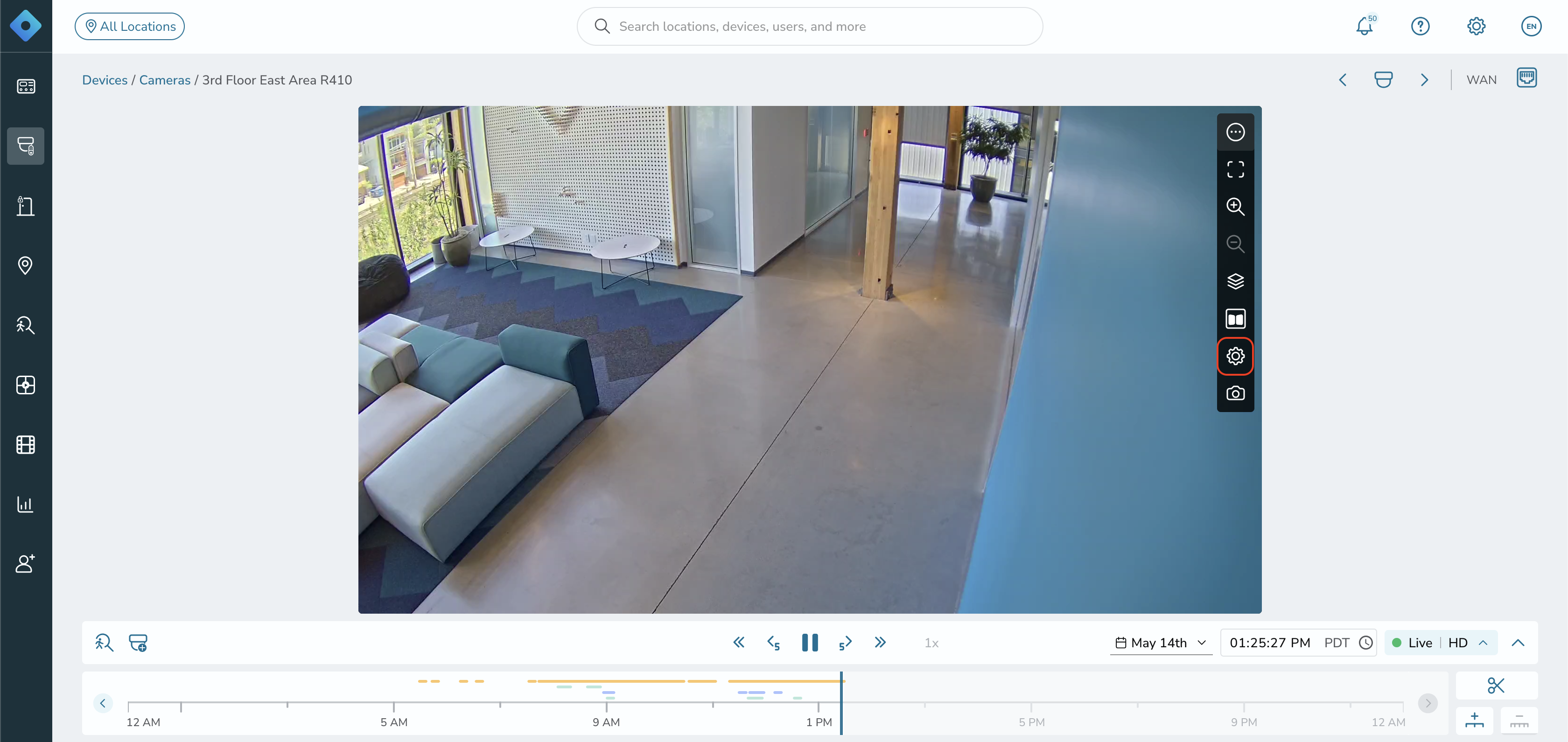Open the analytics chart sidebar item

coord(26,504)
